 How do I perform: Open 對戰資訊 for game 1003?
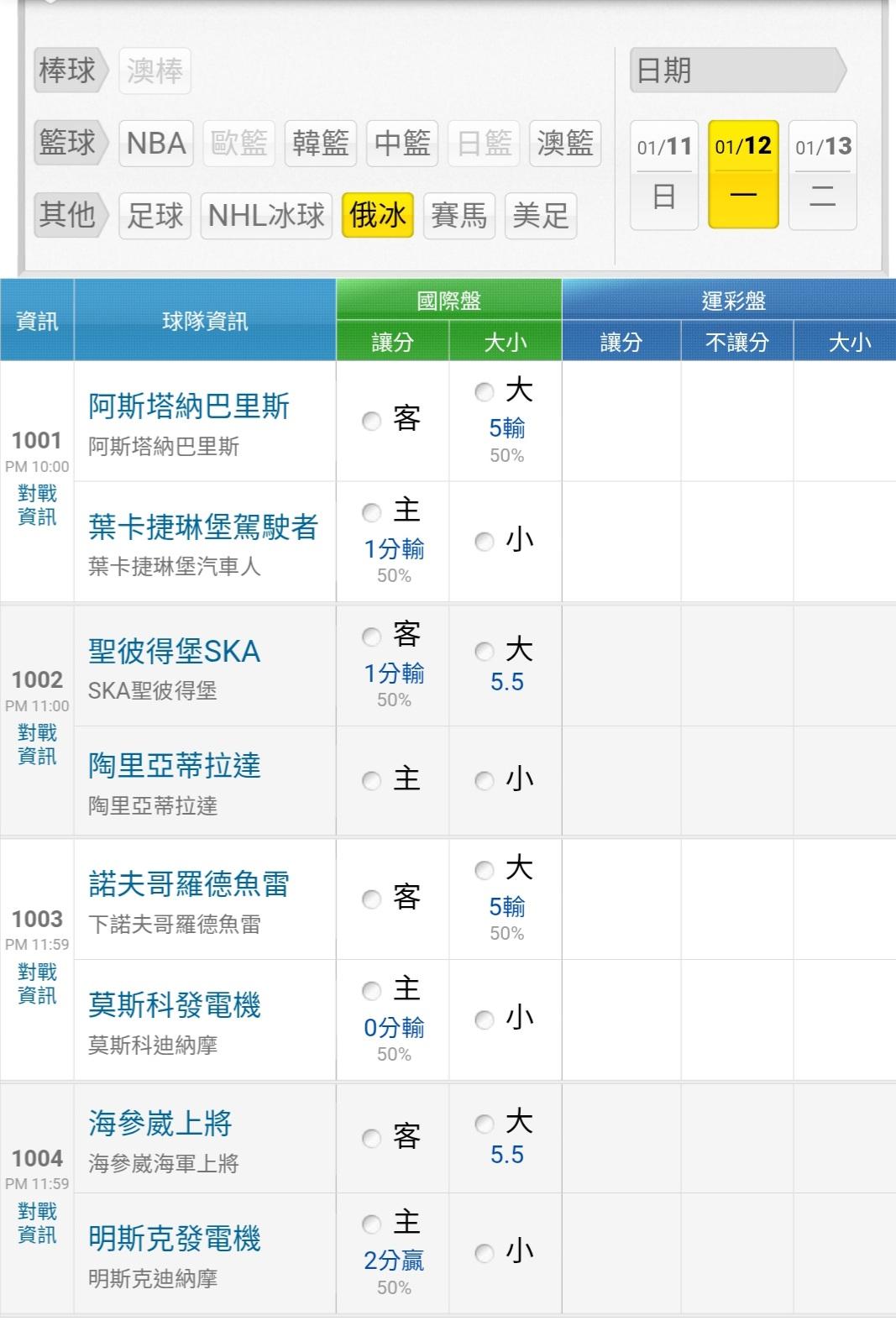tap(37, 983)
